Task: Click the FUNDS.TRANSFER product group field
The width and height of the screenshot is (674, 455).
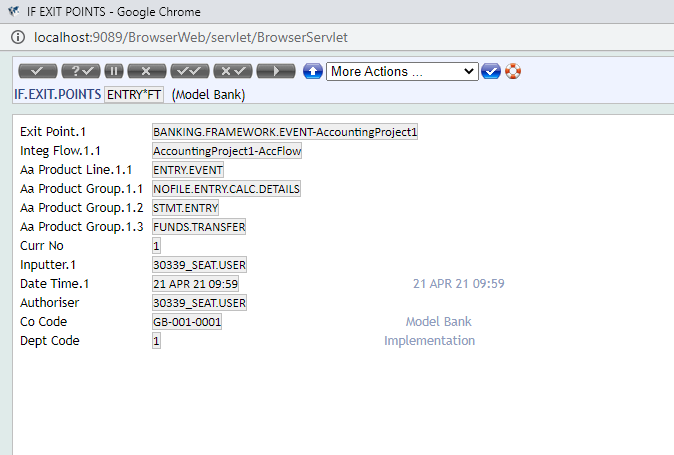Action: tap(198, 227)
